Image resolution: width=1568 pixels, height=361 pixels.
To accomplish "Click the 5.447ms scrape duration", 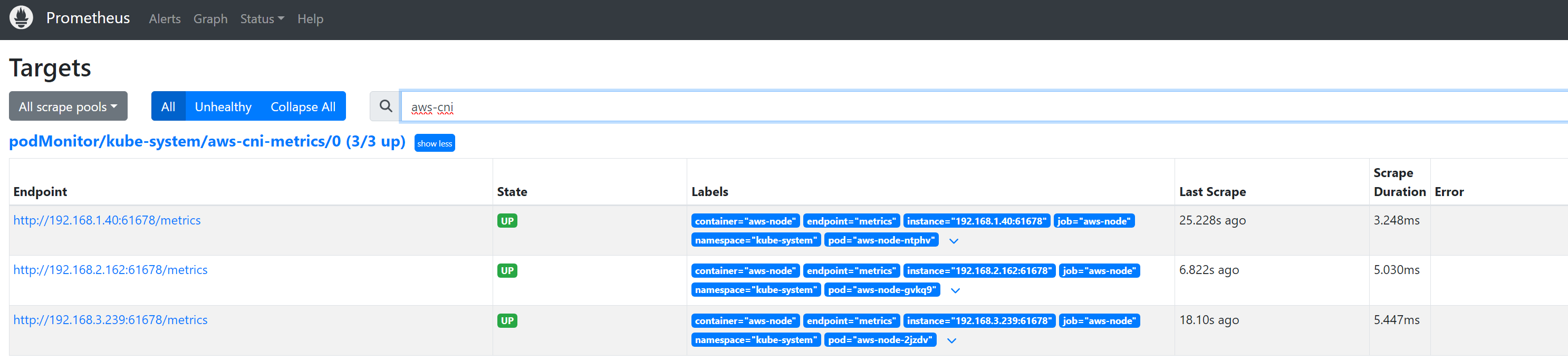I will [x=1397, y=320].
